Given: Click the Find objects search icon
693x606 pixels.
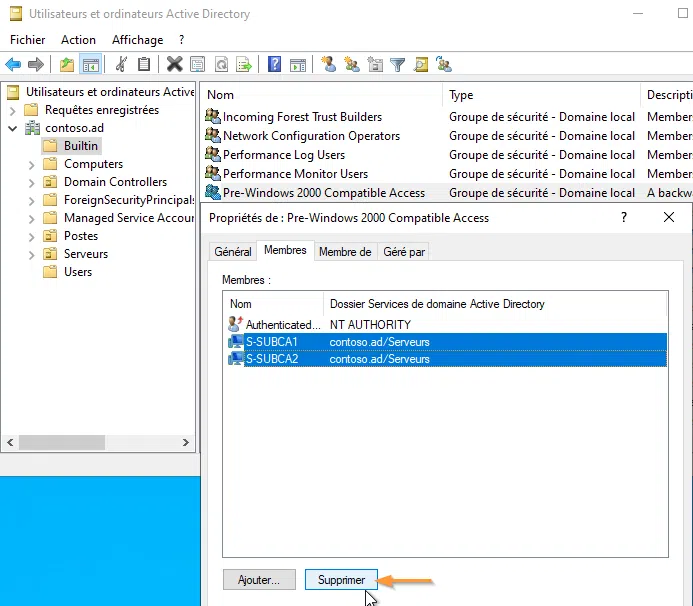Looking at the screenshot, I should coord(421,65).
